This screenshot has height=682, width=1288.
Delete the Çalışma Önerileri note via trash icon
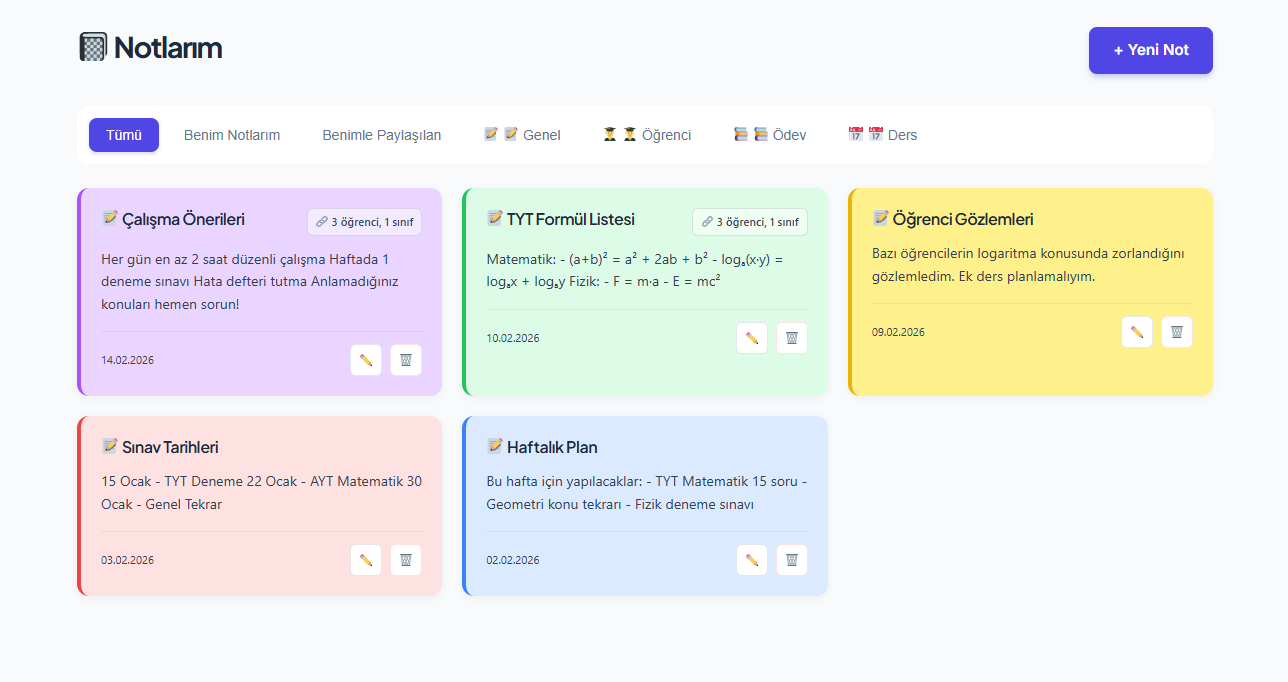[x=406, y=360]
